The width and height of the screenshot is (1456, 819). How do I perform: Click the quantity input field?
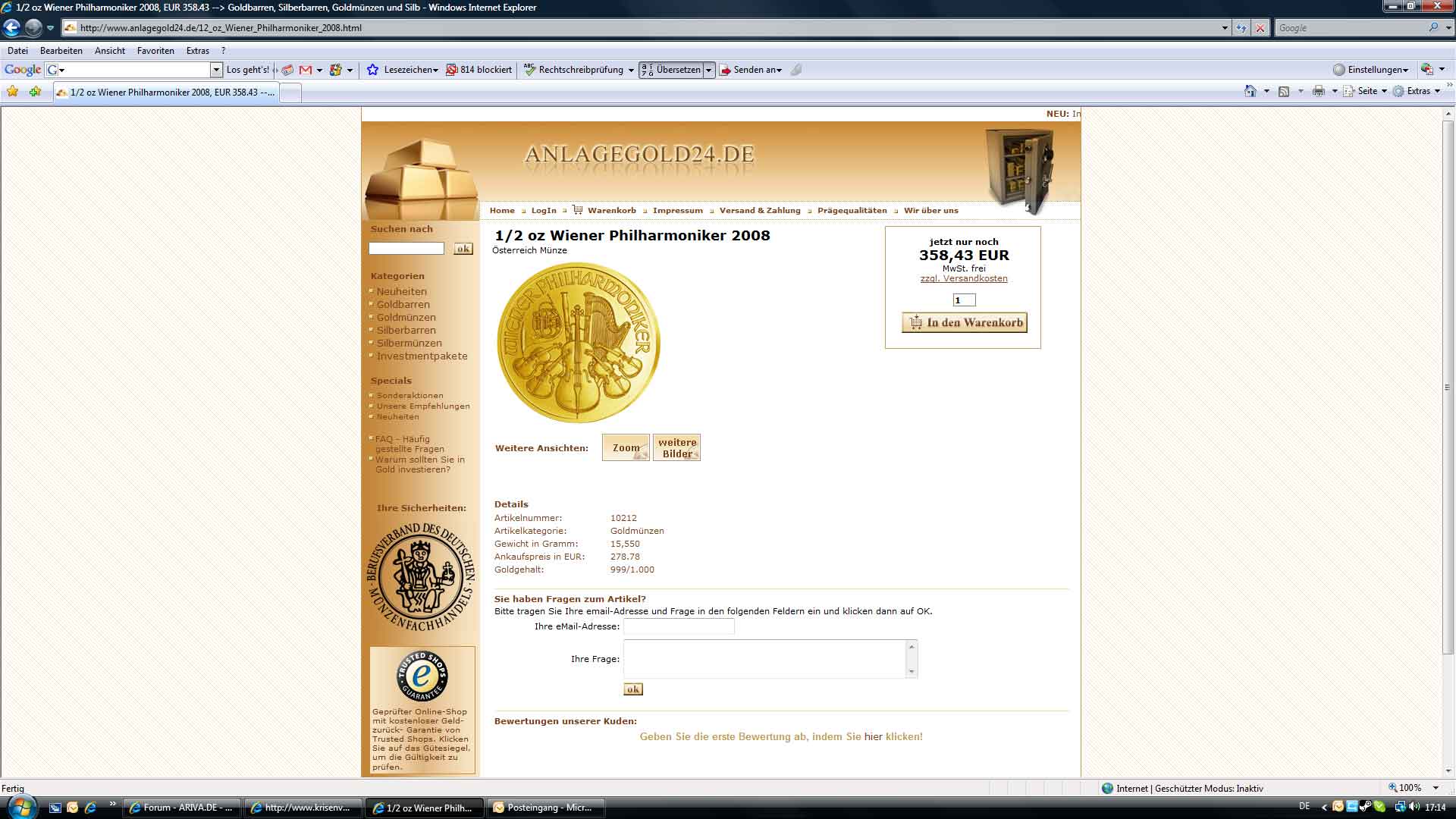click(x=964, y=300)
